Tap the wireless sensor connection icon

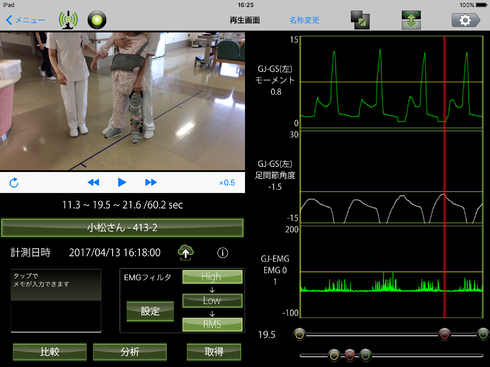coord(68,20)
